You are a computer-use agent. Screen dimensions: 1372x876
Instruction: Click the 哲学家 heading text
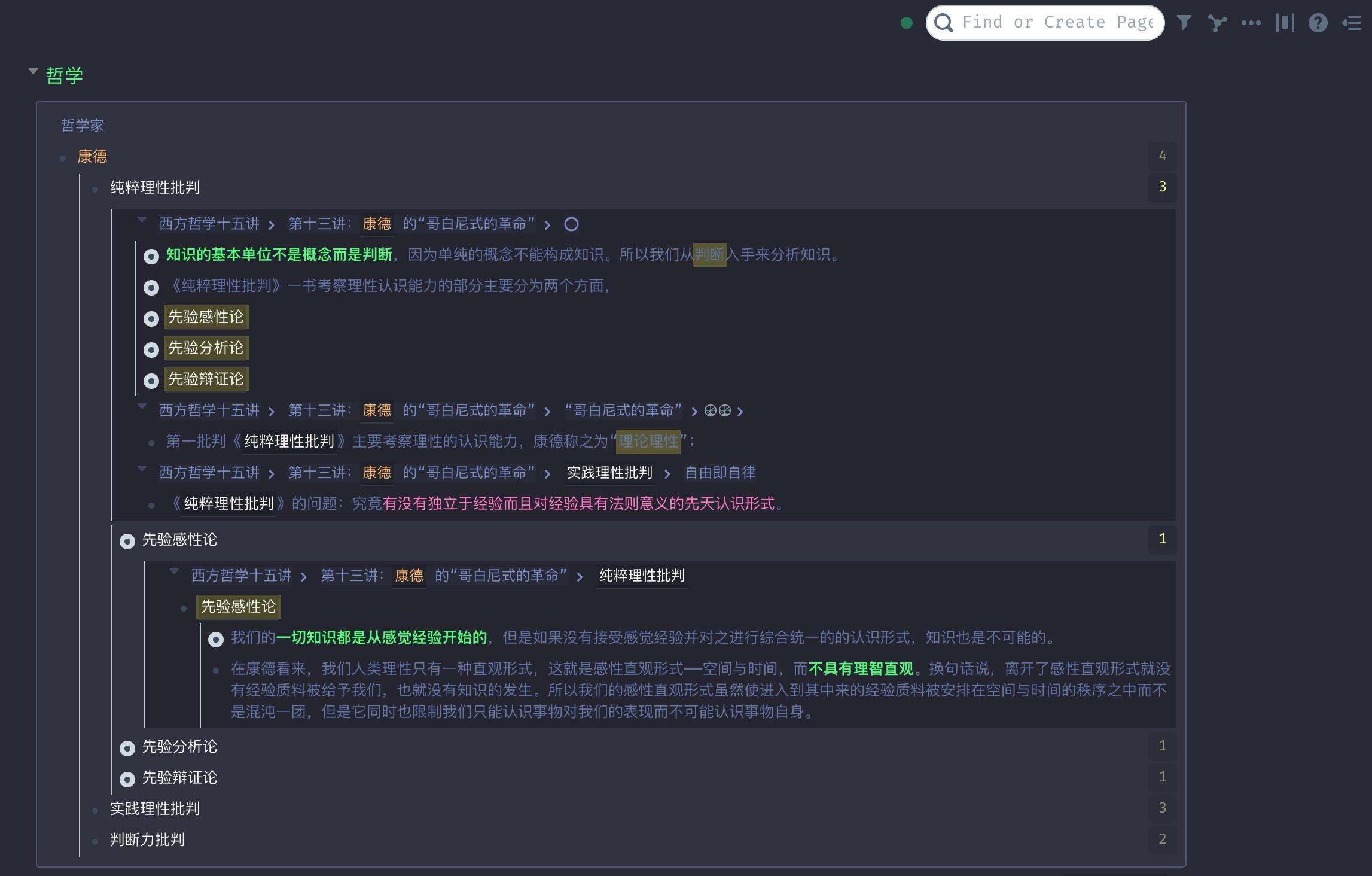pyautogui.click(x=83, y=126)
